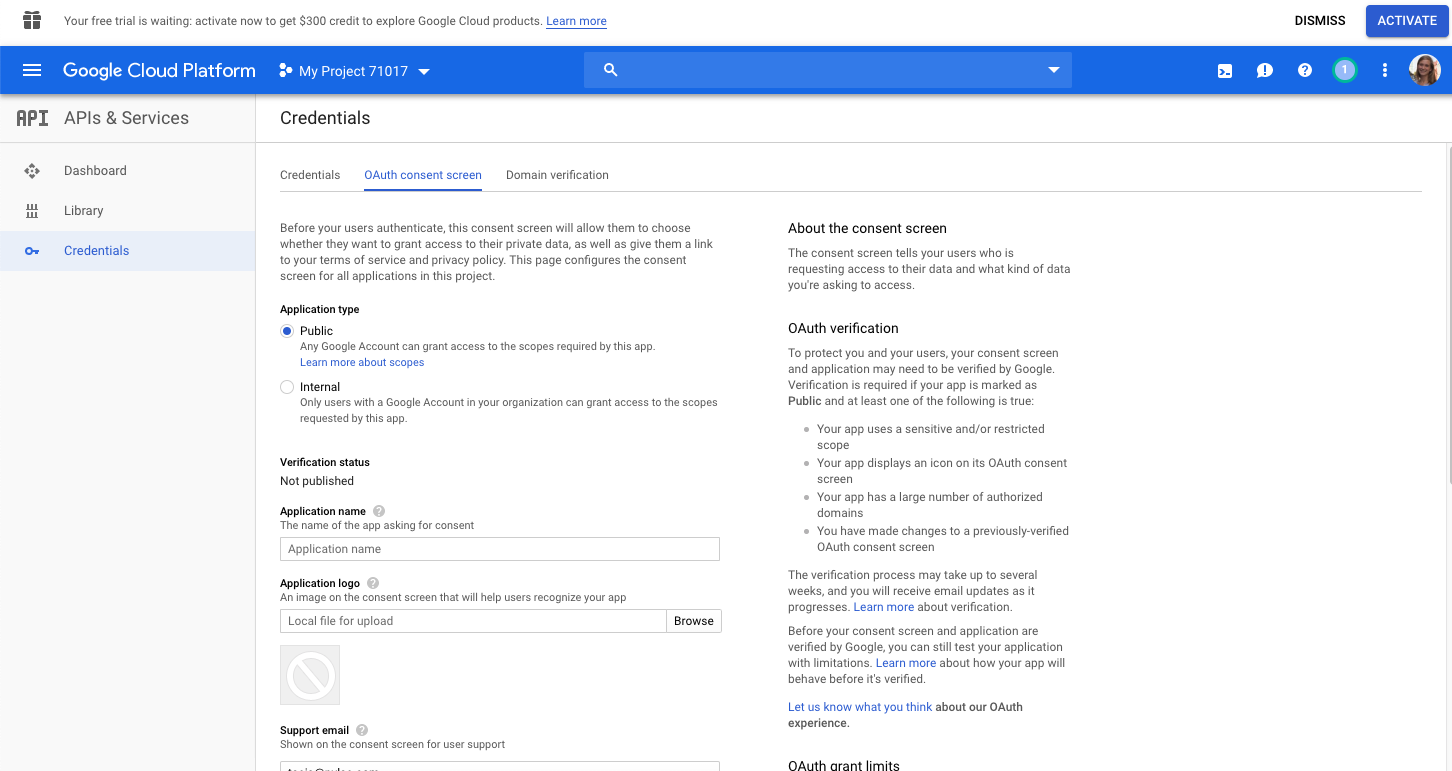The width and height of the screenshot is (1452, 771).
Task: Open the user account avatar
Action: click(x=1425, y=70)
